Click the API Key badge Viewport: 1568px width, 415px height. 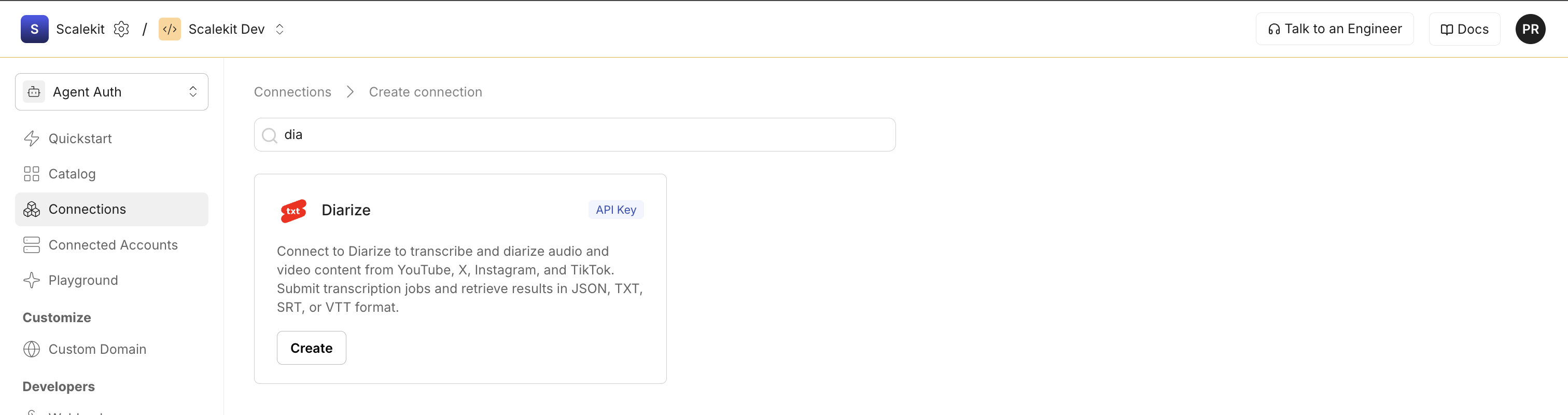pyautogui.click(x=616, y=210)
